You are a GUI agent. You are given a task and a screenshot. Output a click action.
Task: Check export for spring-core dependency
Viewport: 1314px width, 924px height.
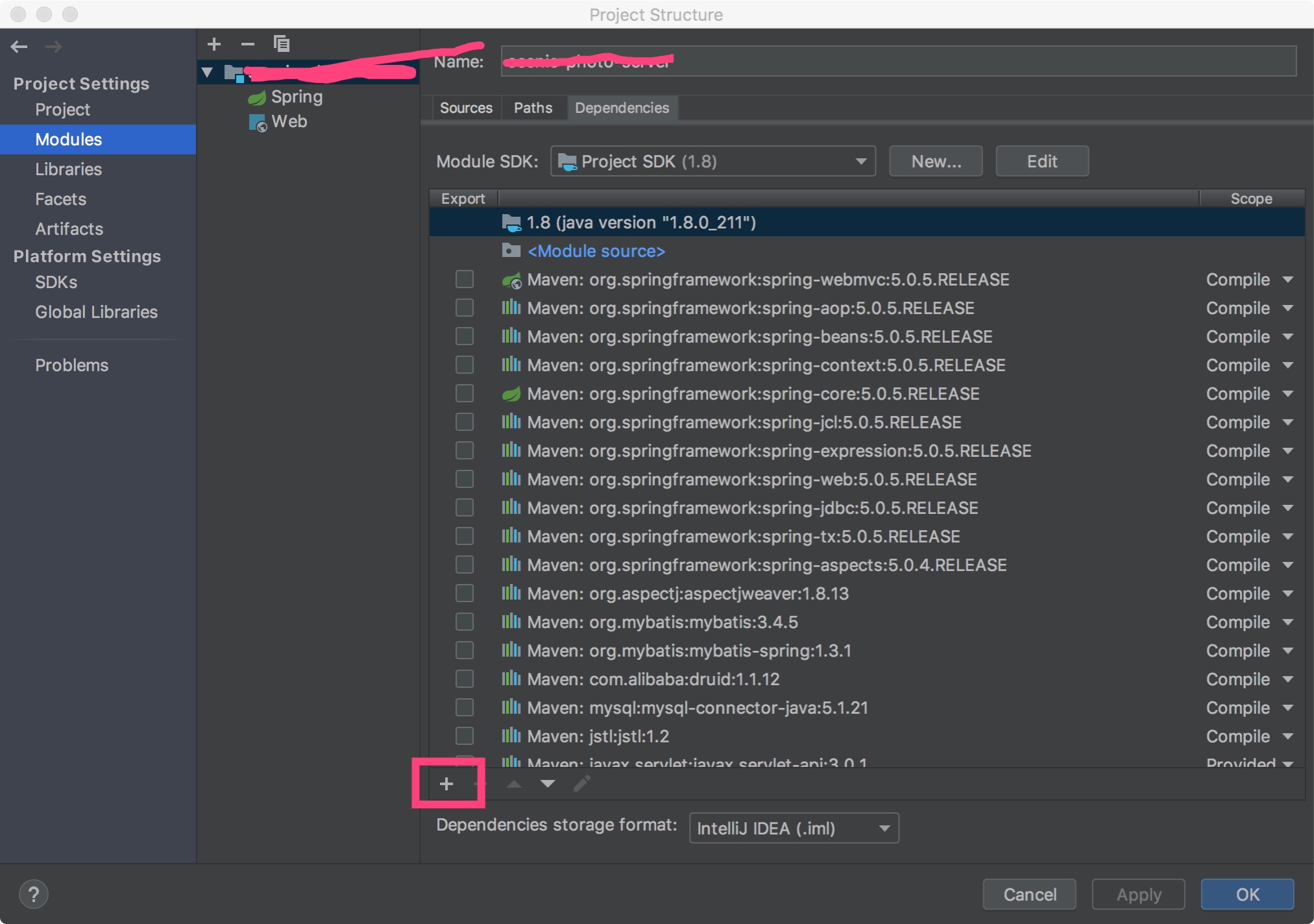(x=465, y=394)
